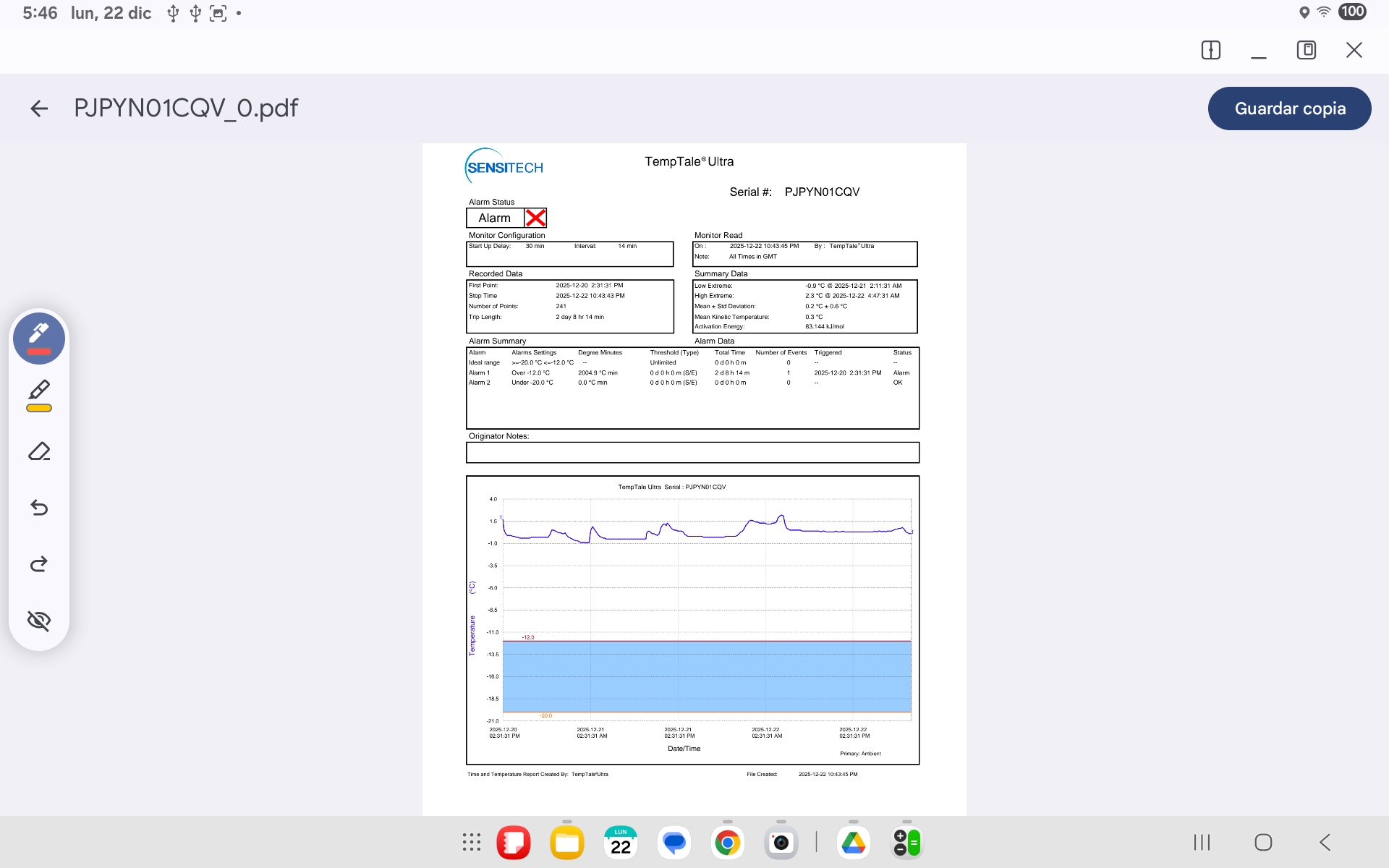Image resolution: width=1389 pixels, height=868 pixels.
Task: Choose the eraser tool
Action: pos(39,451)
